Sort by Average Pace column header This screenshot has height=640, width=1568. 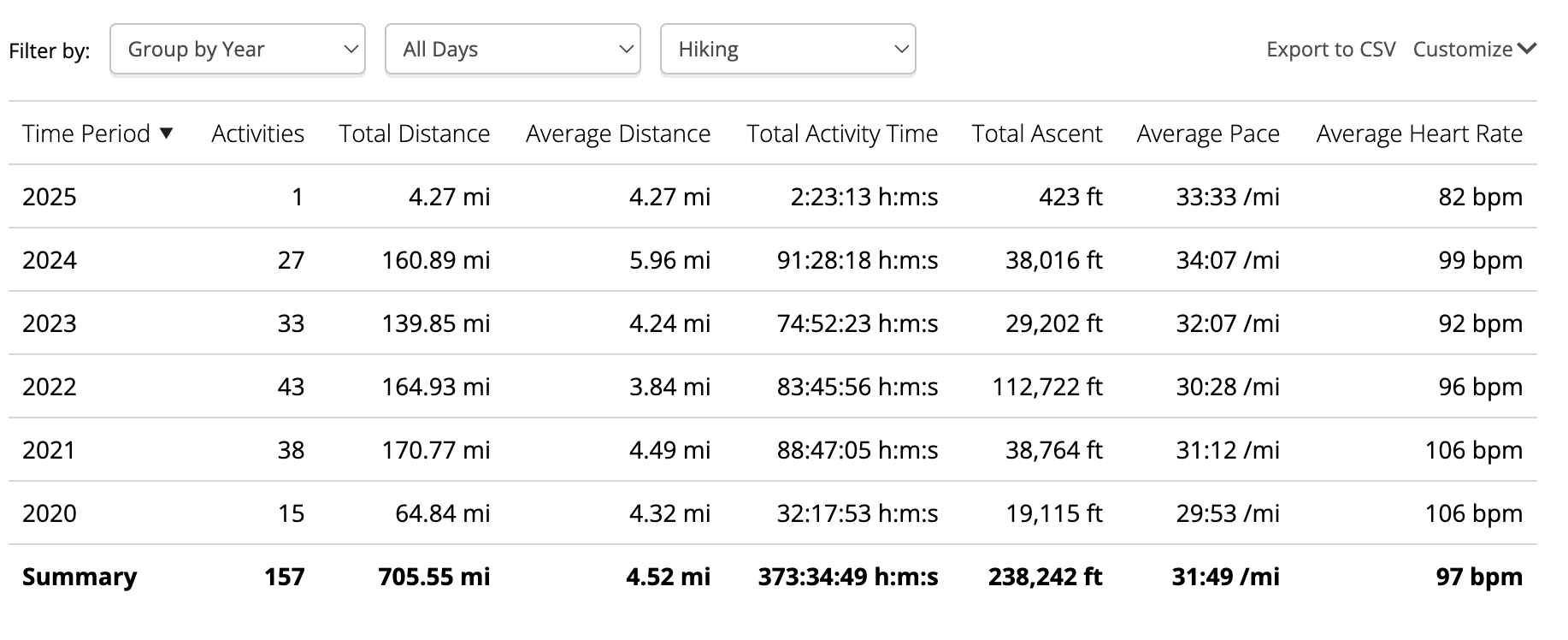point(1208,133)
